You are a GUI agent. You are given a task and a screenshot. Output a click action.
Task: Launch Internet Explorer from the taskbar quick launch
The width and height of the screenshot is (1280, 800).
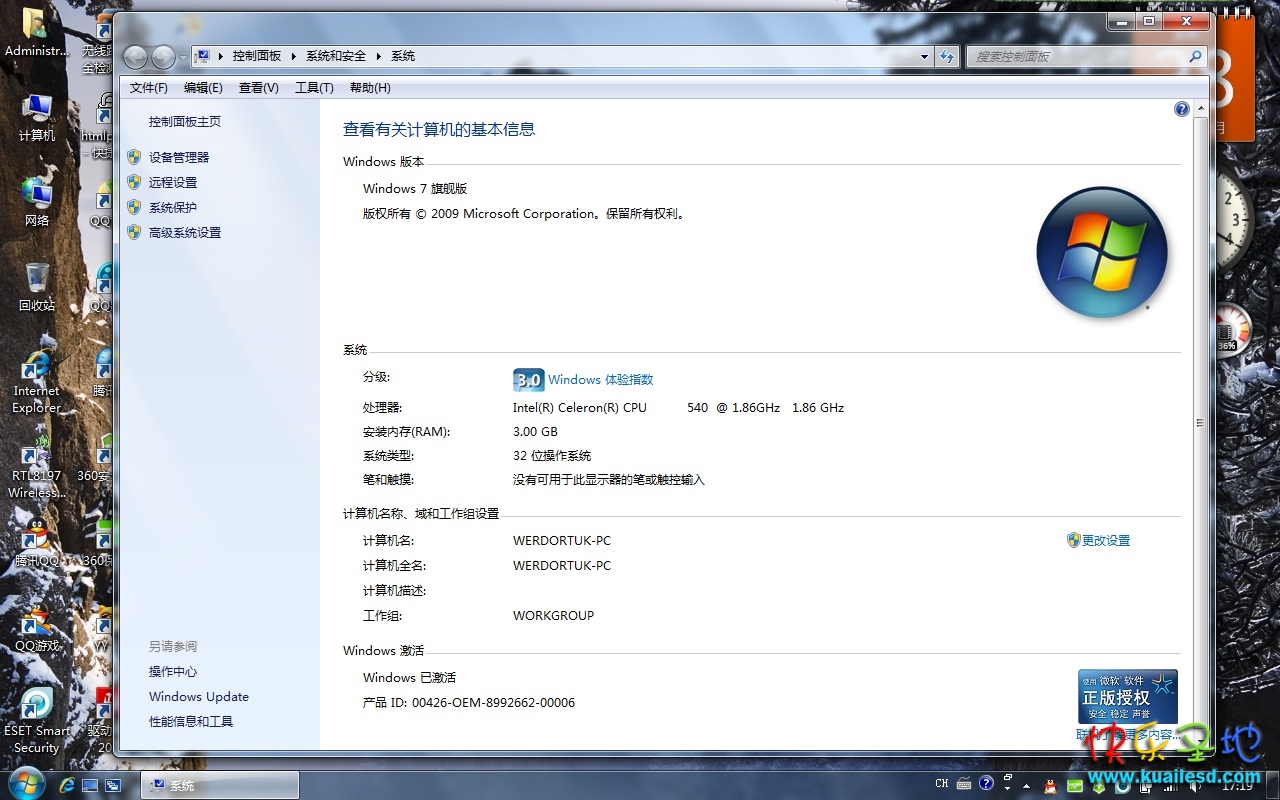(68, 785)
